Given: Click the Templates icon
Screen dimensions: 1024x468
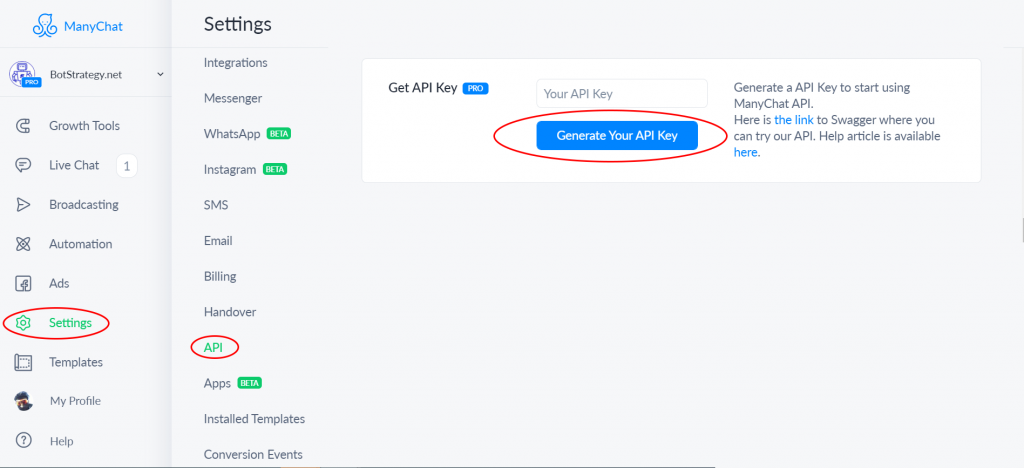Looking at the screenshot, I should click(x=24, y=362).
